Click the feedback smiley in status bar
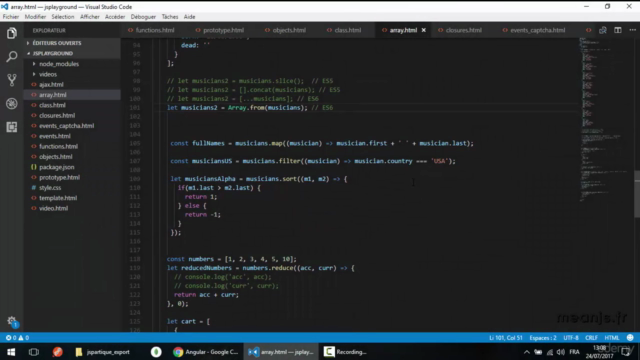The width and height of the screenshot is (640, 360). tap(630, 338)
